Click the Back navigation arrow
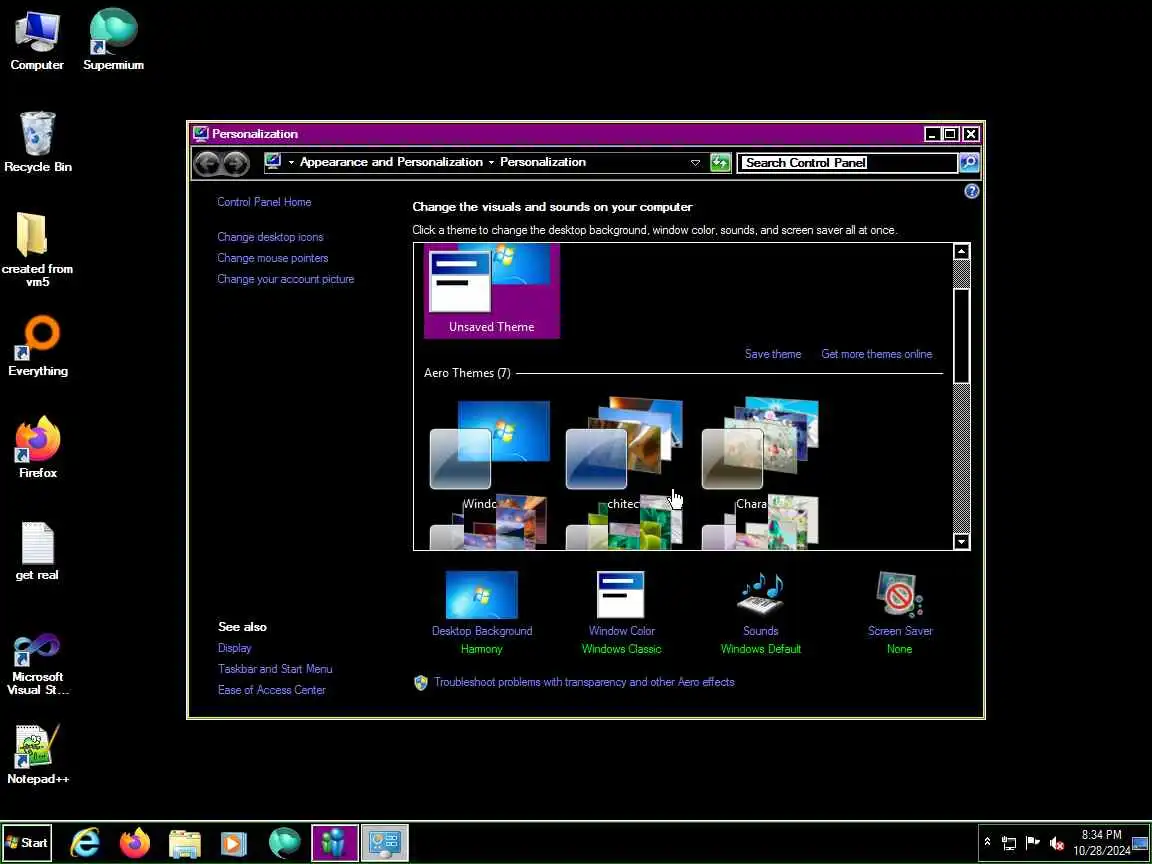 (x=208, y=163)
